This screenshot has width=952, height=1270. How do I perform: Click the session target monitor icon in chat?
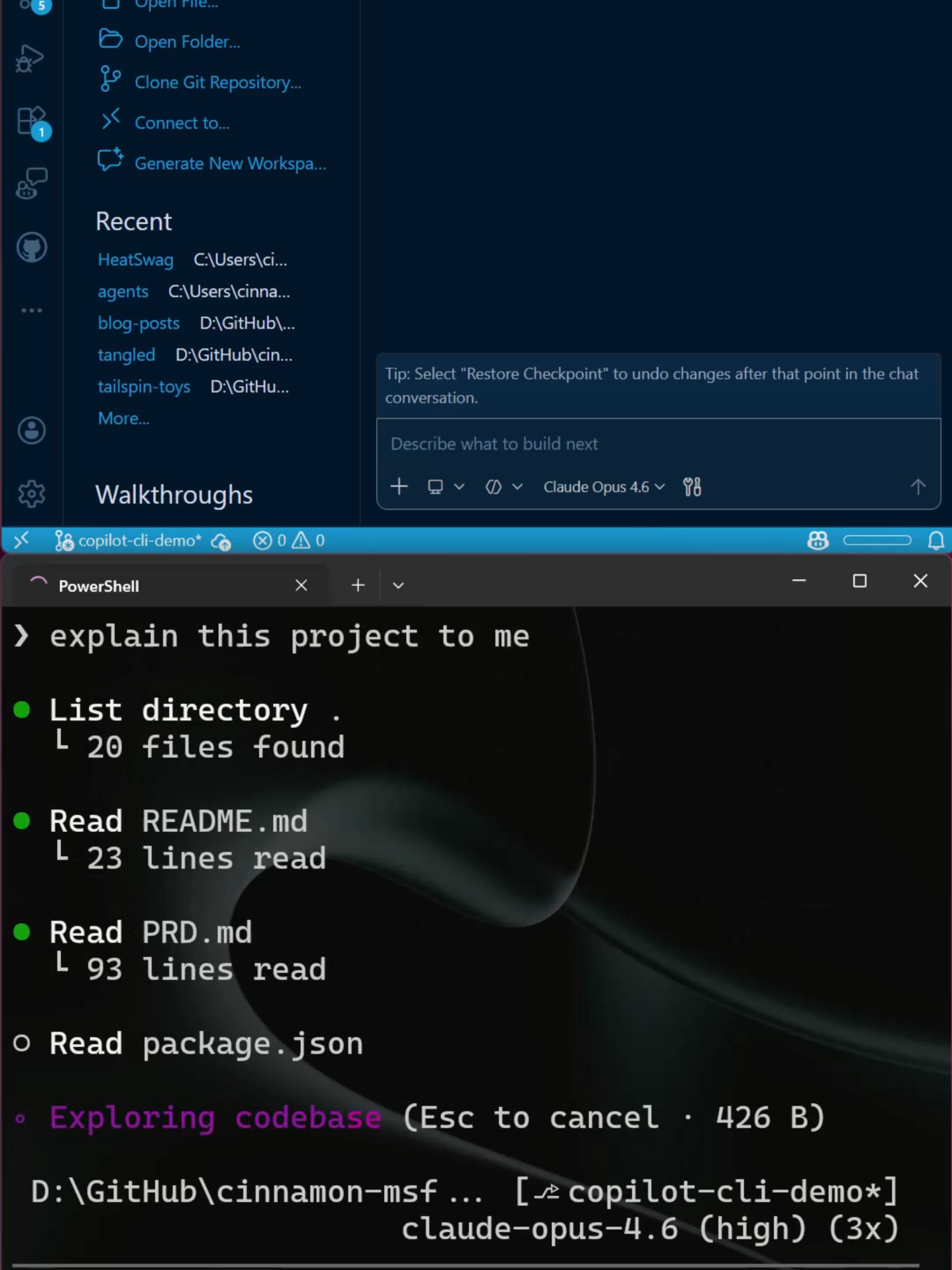(x=435, y=487)
